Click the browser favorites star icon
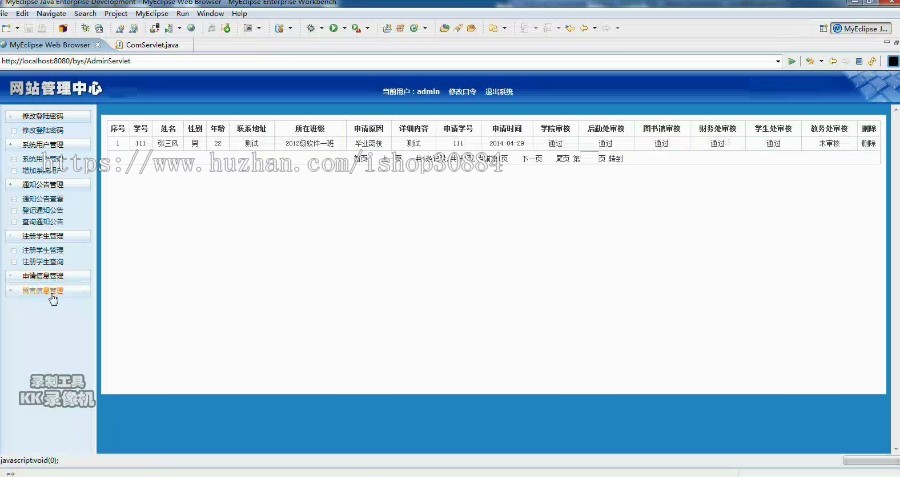This screenshot has width=900, height=477. 810,61
